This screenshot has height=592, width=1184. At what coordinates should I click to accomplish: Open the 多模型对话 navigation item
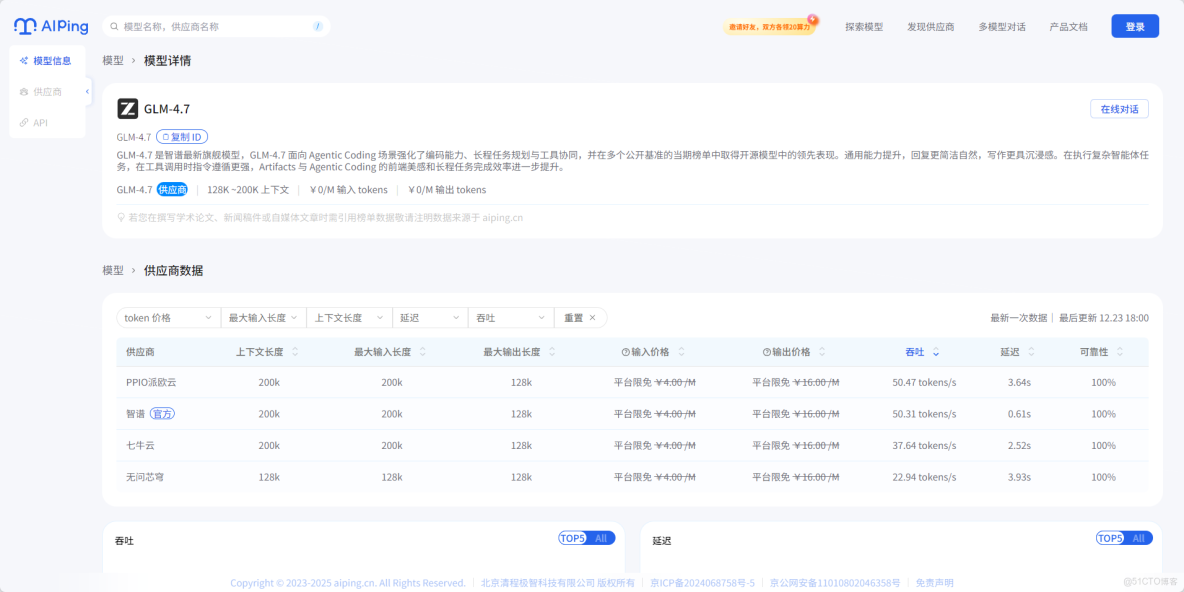pyautogui.click(x=1002, y=26)
